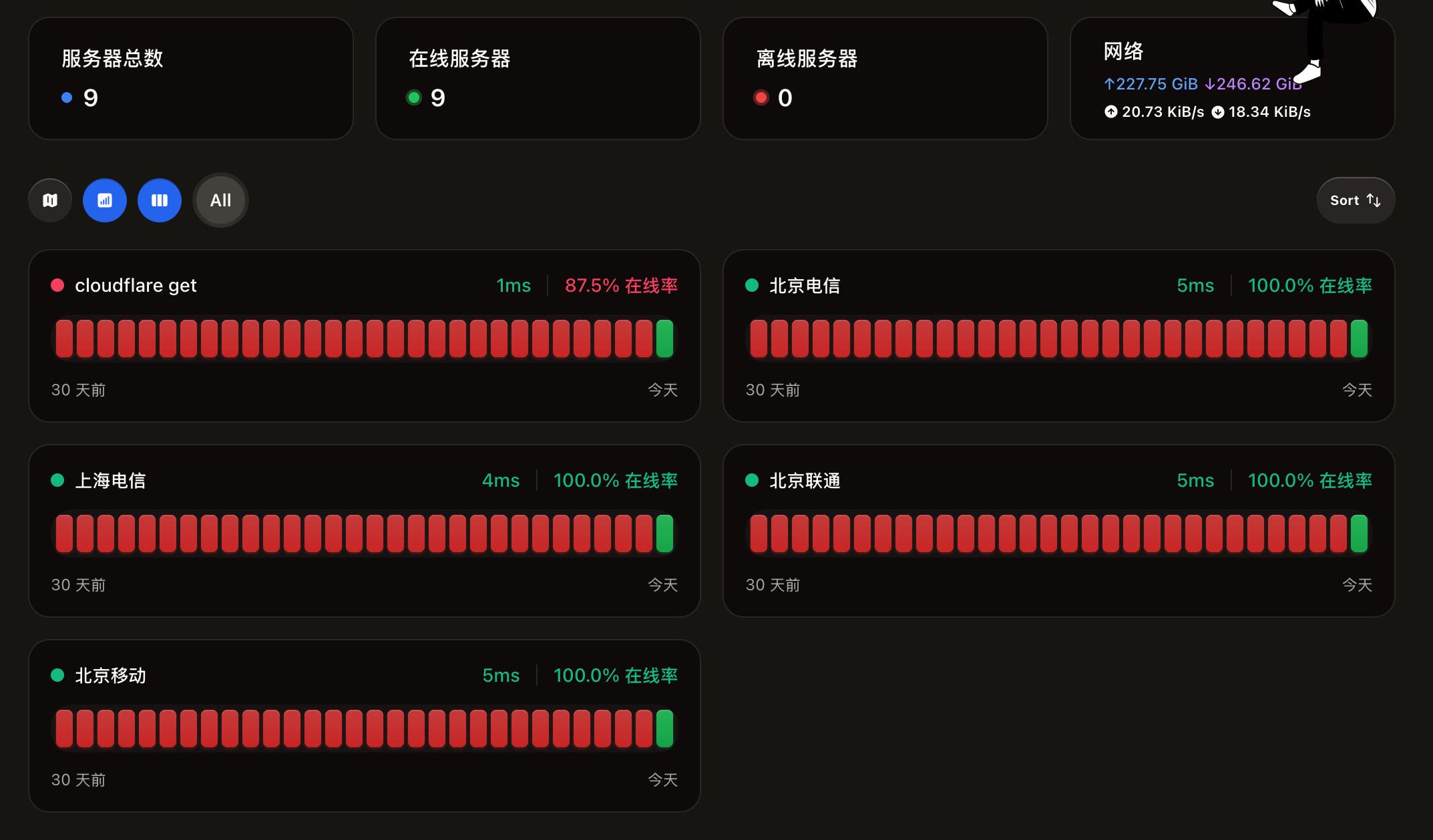Screen dimensions: 1433x840
Task: Toggle the service monitor chart view
Action: pyautogui.click(x=105, y=200)
